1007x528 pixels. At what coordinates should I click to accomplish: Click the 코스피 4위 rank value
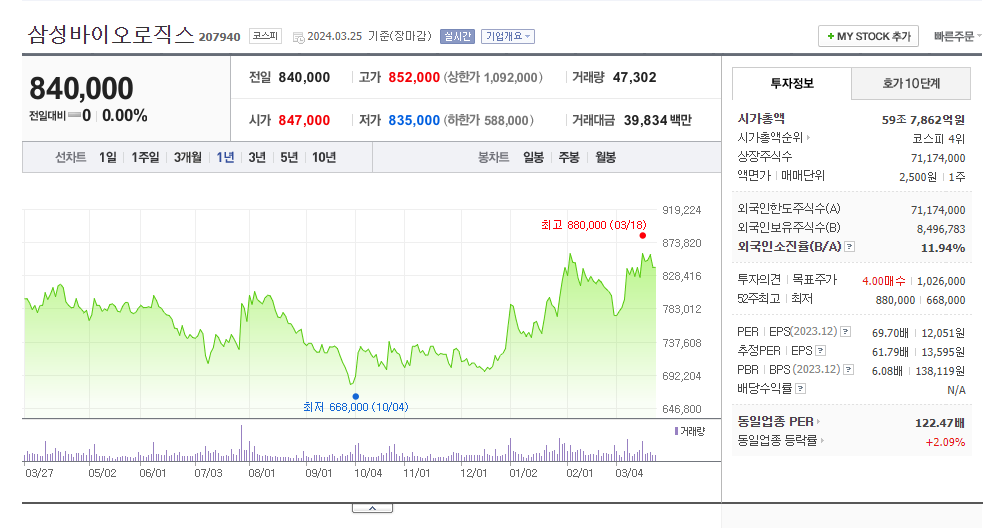(938, 139)
